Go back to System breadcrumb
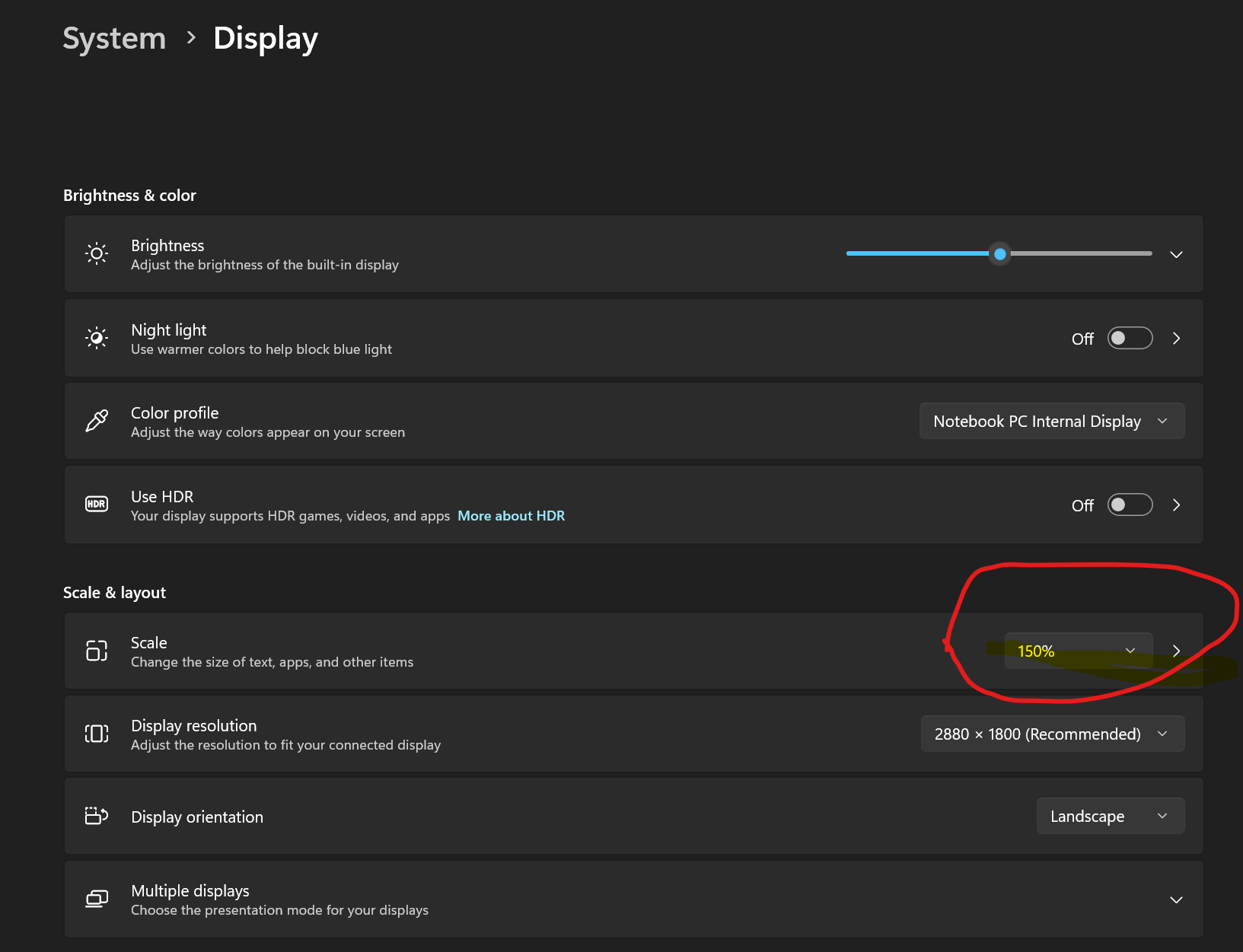1243x952 pixels. [114, 38]
